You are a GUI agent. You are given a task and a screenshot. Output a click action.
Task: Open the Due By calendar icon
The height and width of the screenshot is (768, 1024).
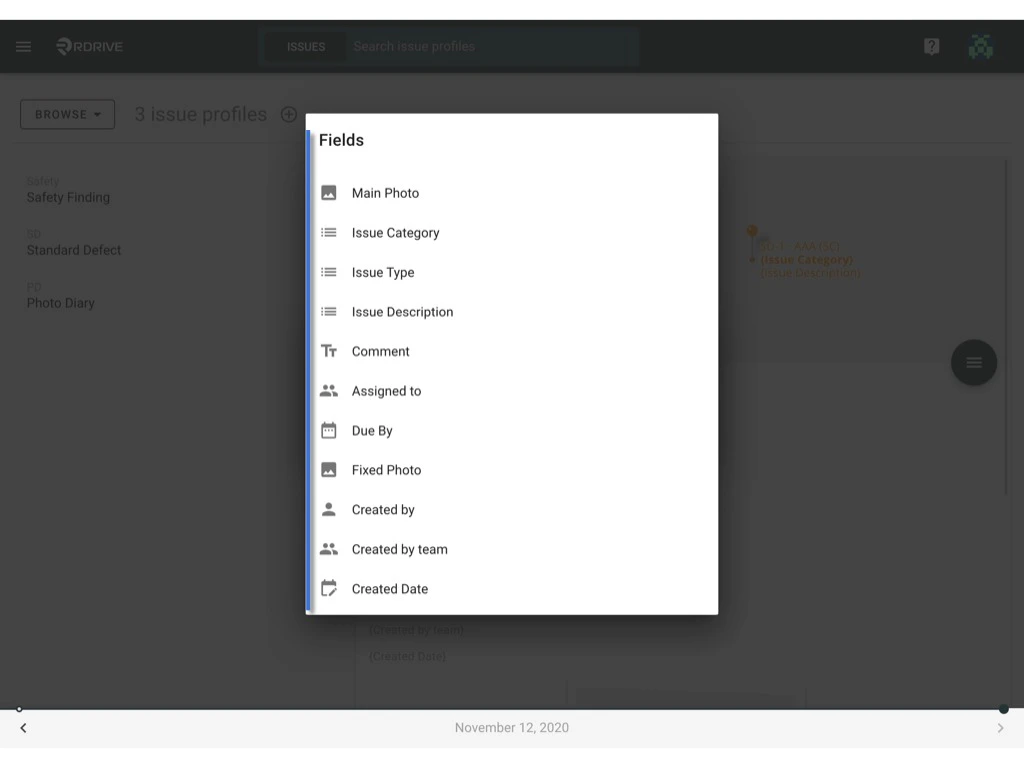point(328,430)
